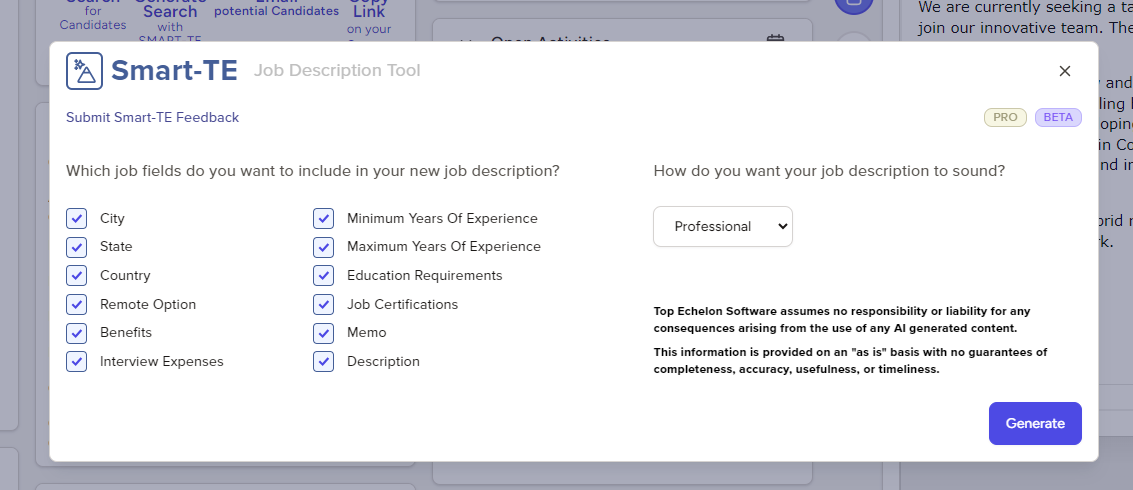Screen dimensions: 1133x490
Task: Uncheck Remote Option checkbox
Action: (77, 304)
